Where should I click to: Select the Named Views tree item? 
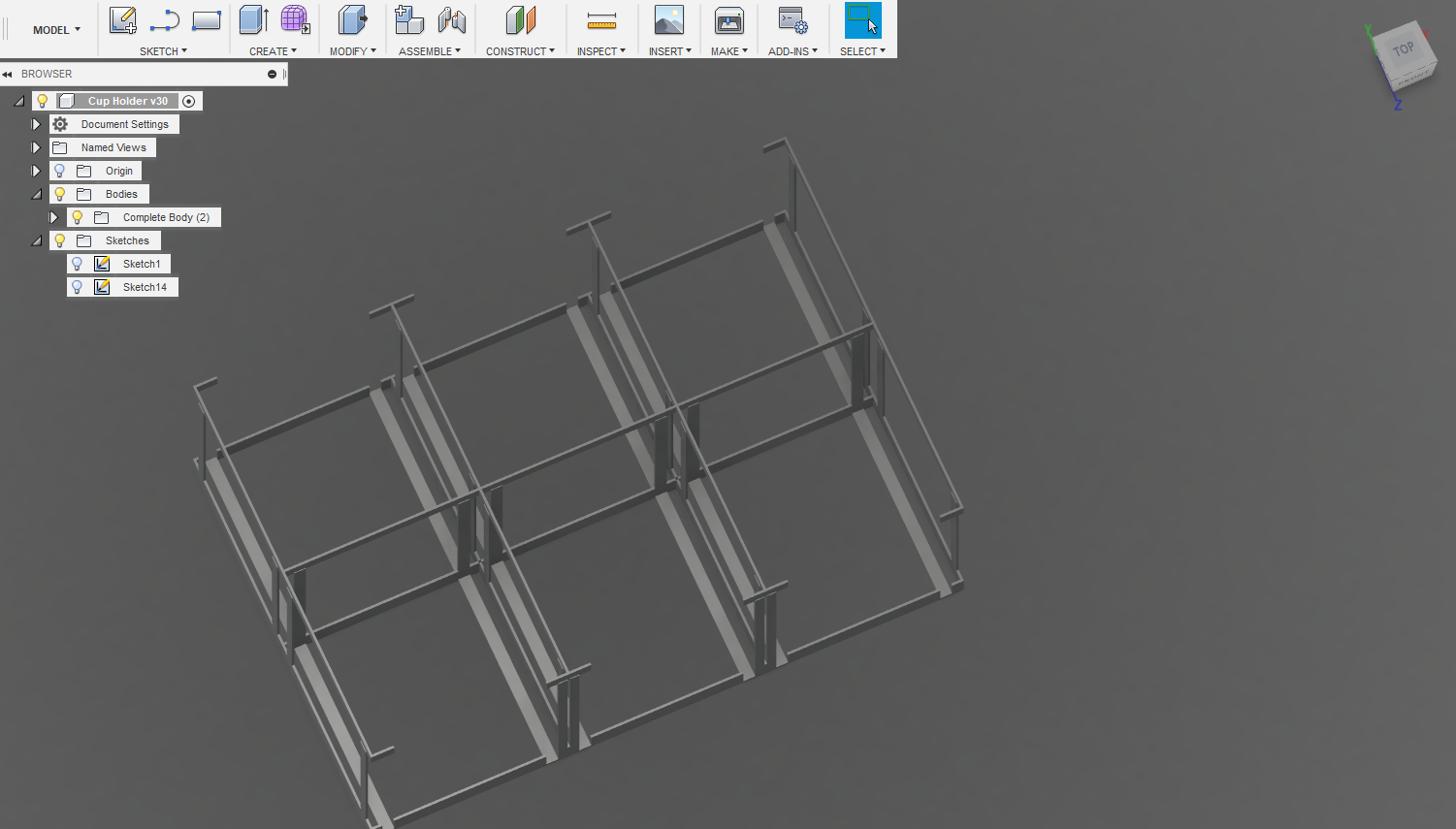[113, 147]
